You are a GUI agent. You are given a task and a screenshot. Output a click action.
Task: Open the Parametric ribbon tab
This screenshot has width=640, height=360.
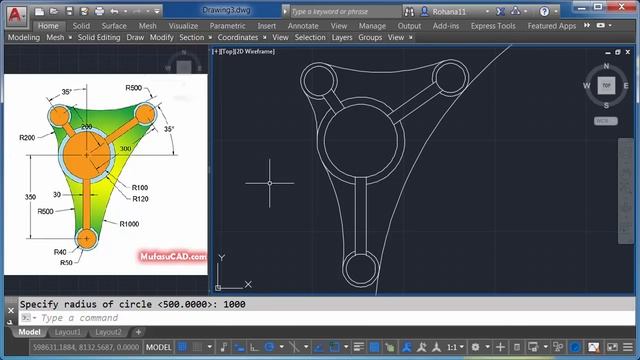(x=227, y=26)
